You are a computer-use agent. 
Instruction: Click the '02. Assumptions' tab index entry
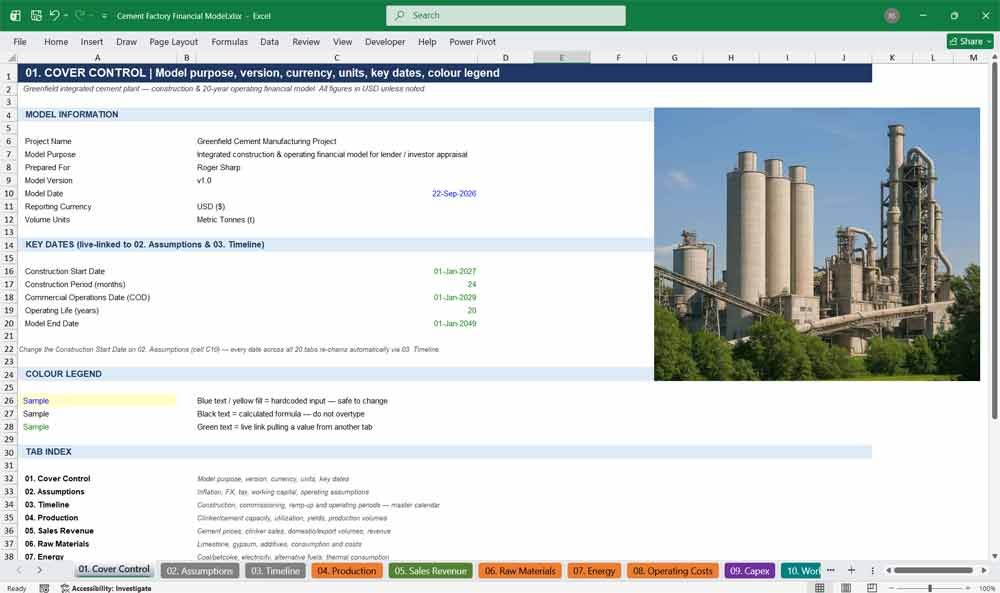(54, 492)
